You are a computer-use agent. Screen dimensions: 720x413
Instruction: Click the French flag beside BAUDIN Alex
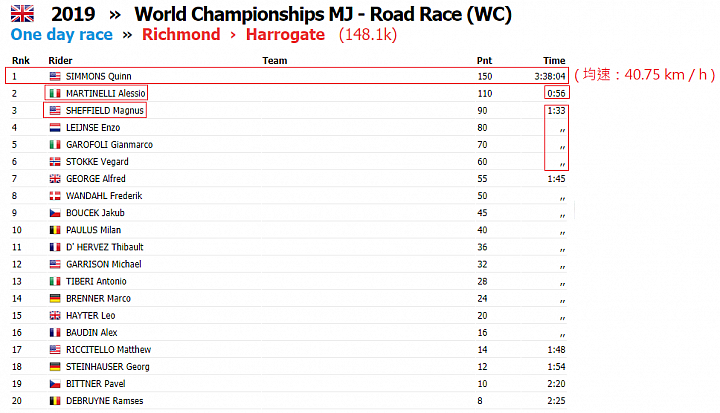55,332
